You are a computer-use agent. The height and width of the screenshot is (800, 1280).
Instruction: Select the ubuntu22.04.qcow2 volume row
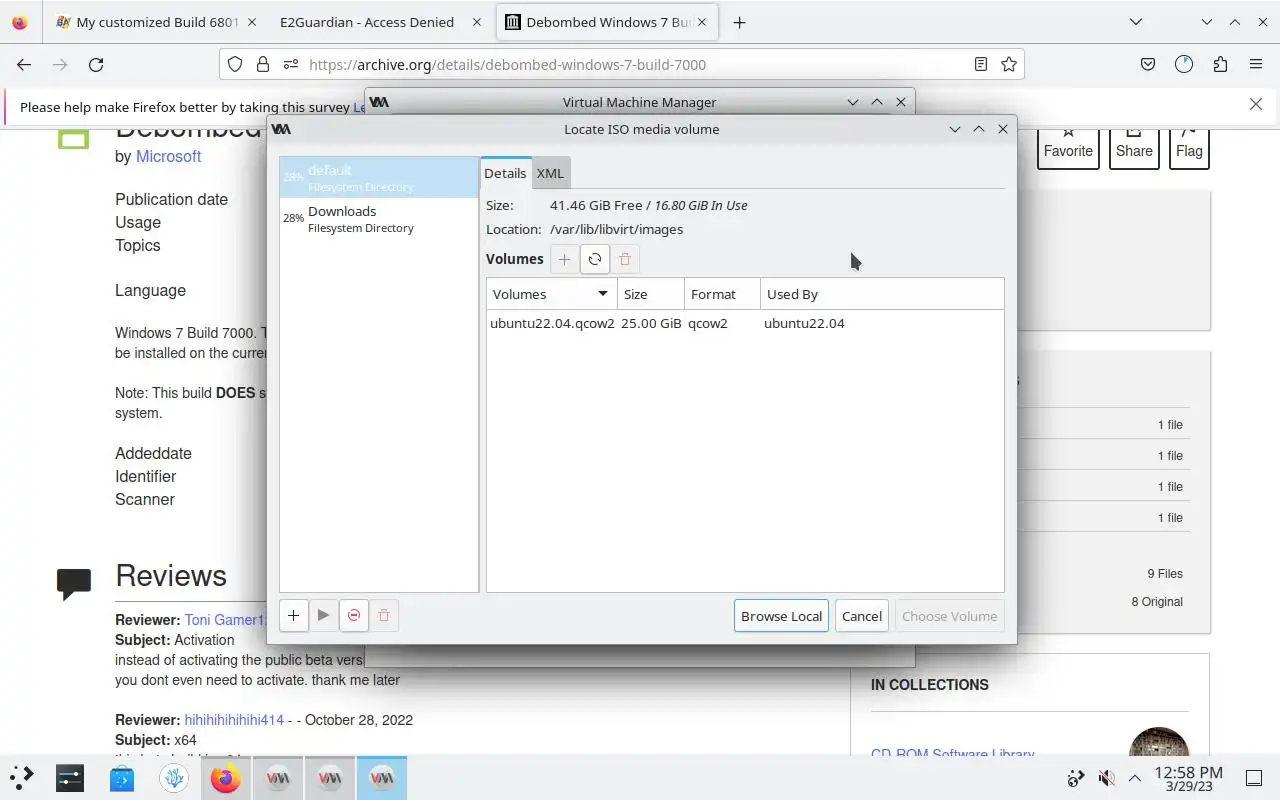click(x=745, y=323)
